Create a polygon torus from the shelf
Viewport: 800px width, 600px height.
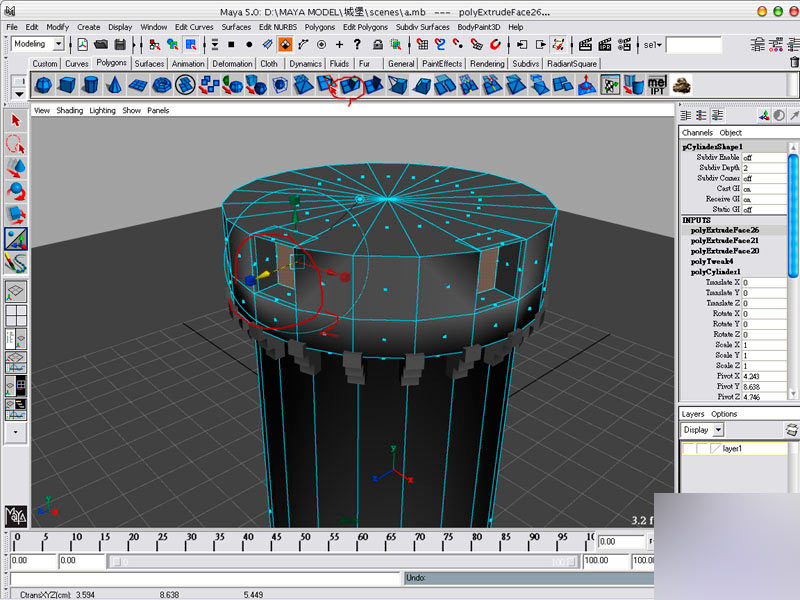(x=162, y=85)
